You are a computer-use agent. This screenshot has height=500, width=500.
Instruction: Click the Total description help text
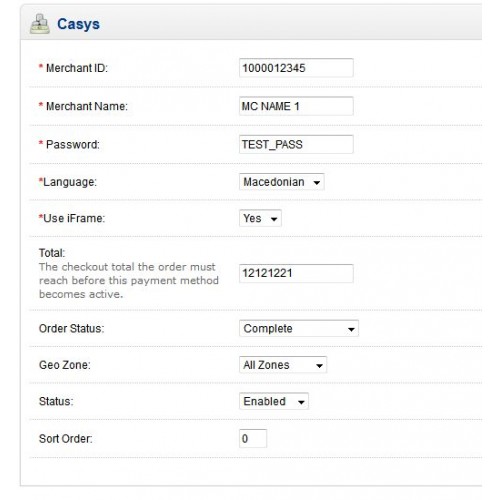pyautogui.click(x=129, y=281)
